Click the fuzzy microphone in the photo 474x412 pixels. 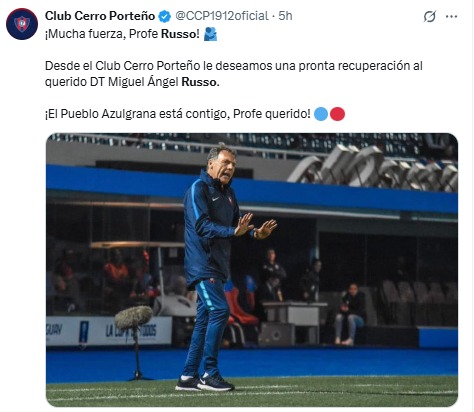pyautogui.click(x=134, y=318)
